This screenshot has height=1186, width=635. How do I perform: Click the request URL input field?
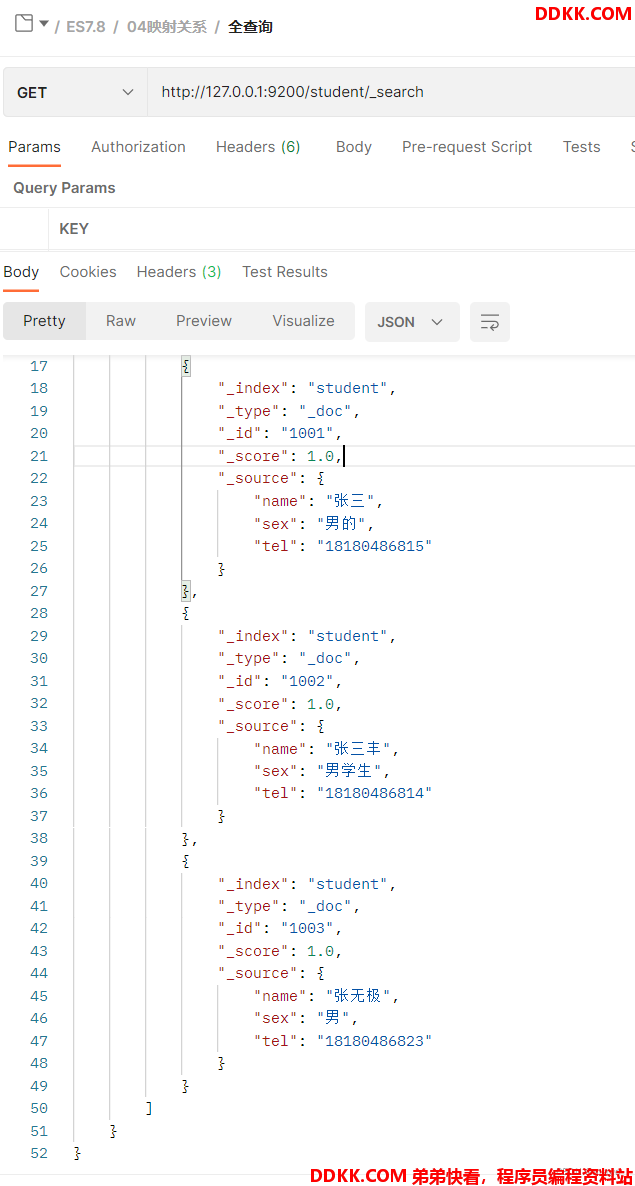[x=391, y=92]
